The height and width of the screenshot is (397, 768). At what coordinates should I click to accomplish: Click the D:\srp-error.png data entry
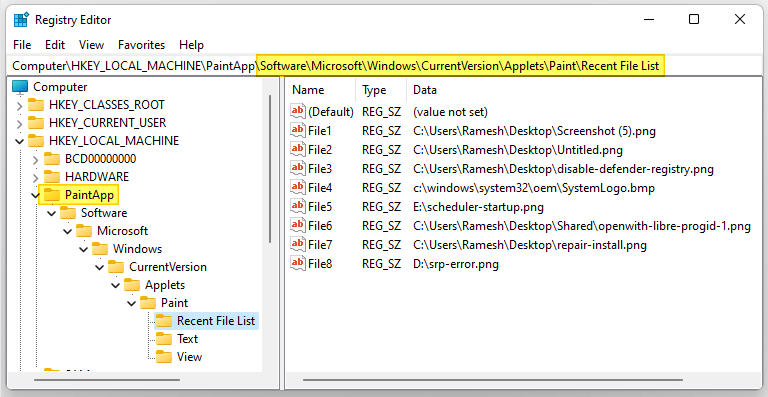coord(456,264)
